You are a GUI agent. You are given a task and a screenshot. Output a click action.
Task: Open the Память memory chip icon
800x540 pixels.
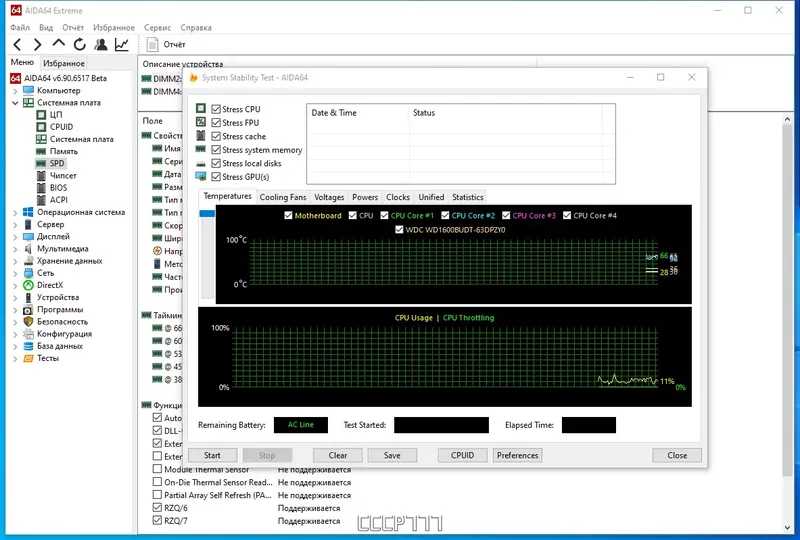(x=41, y=151)
